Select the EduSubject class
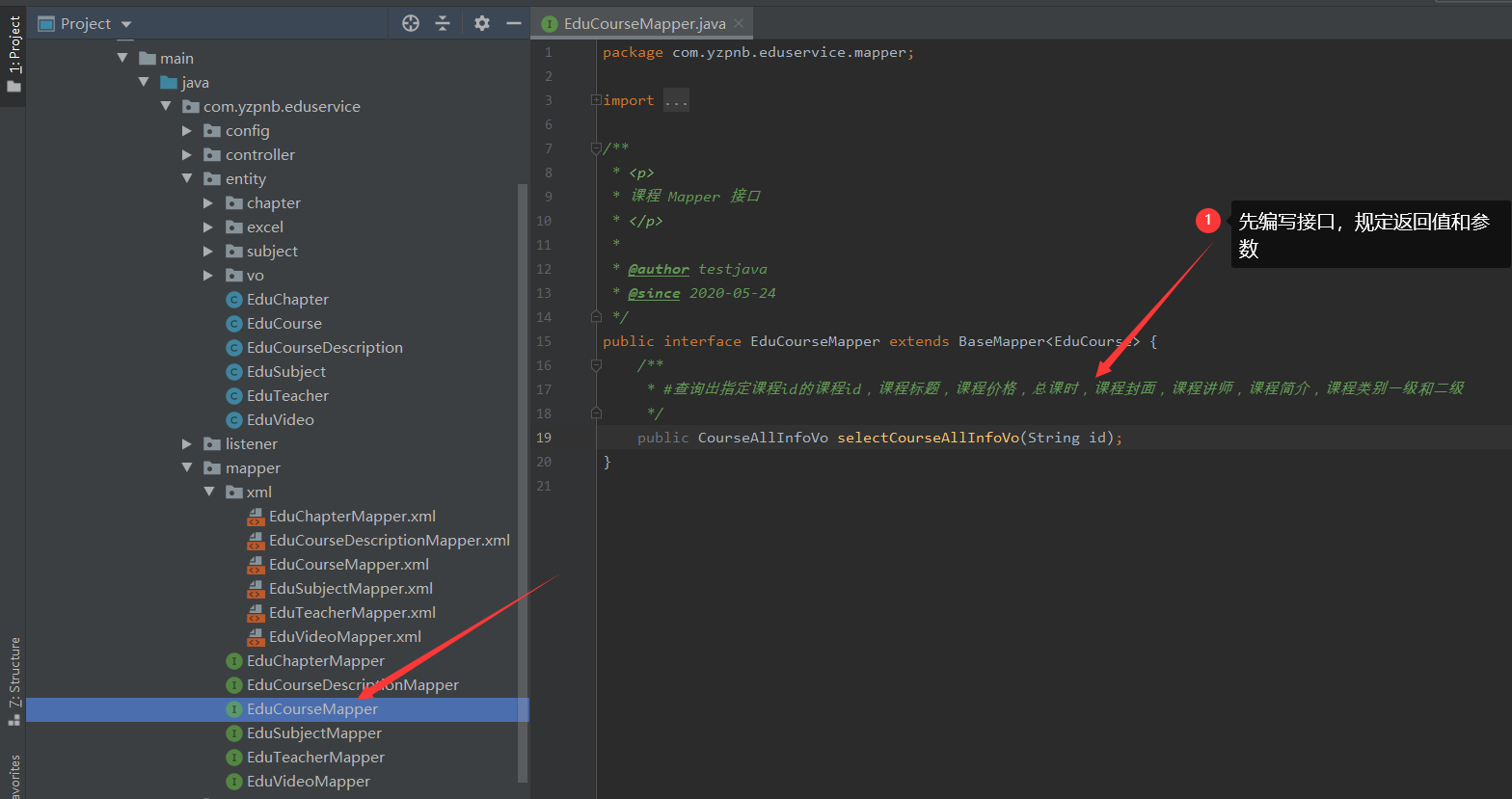Viewport: 1512px width, 799px height. pos(286,371)
